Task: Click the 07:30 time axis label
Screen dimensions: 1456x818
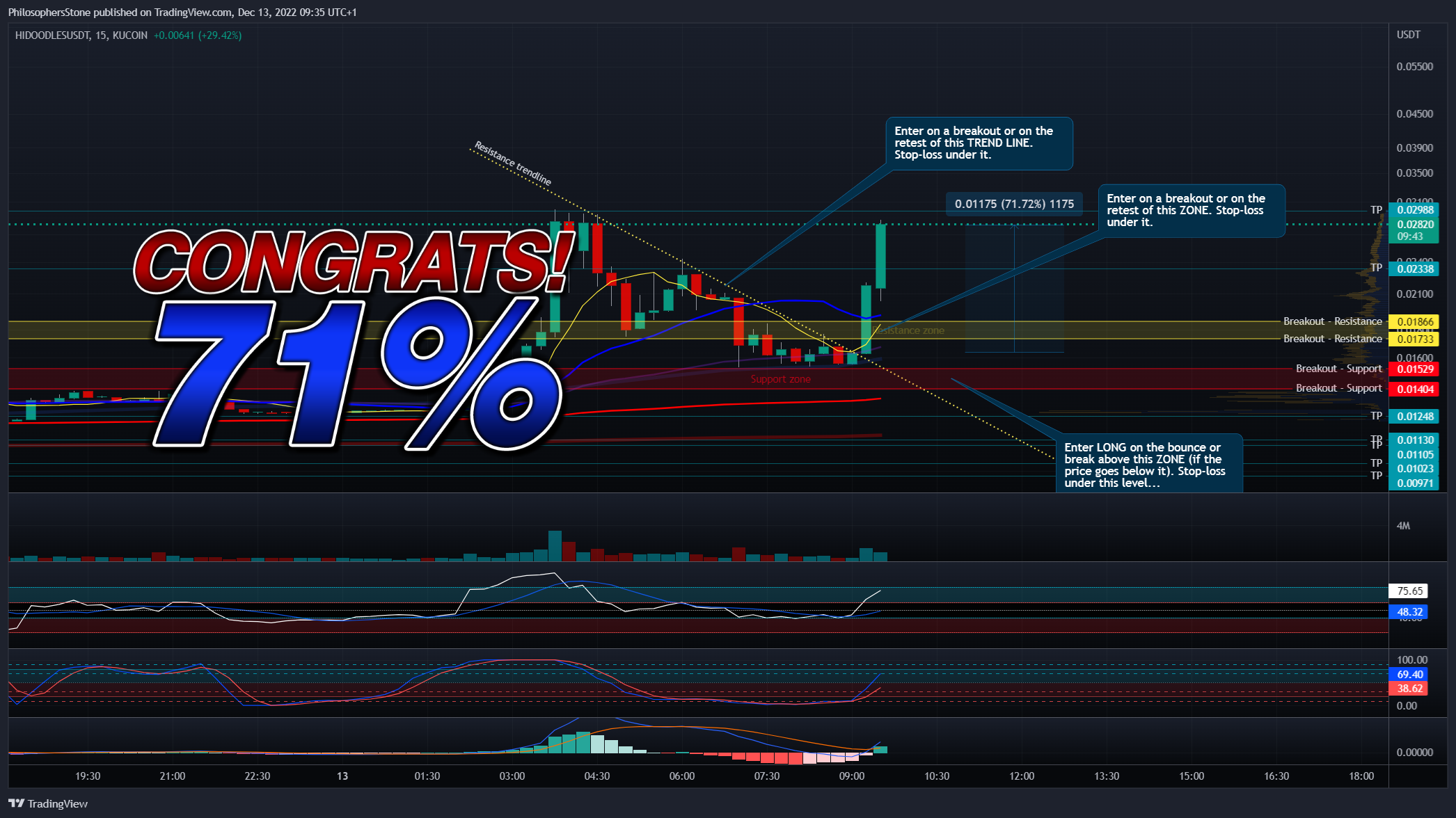Action: click(767, 776)
